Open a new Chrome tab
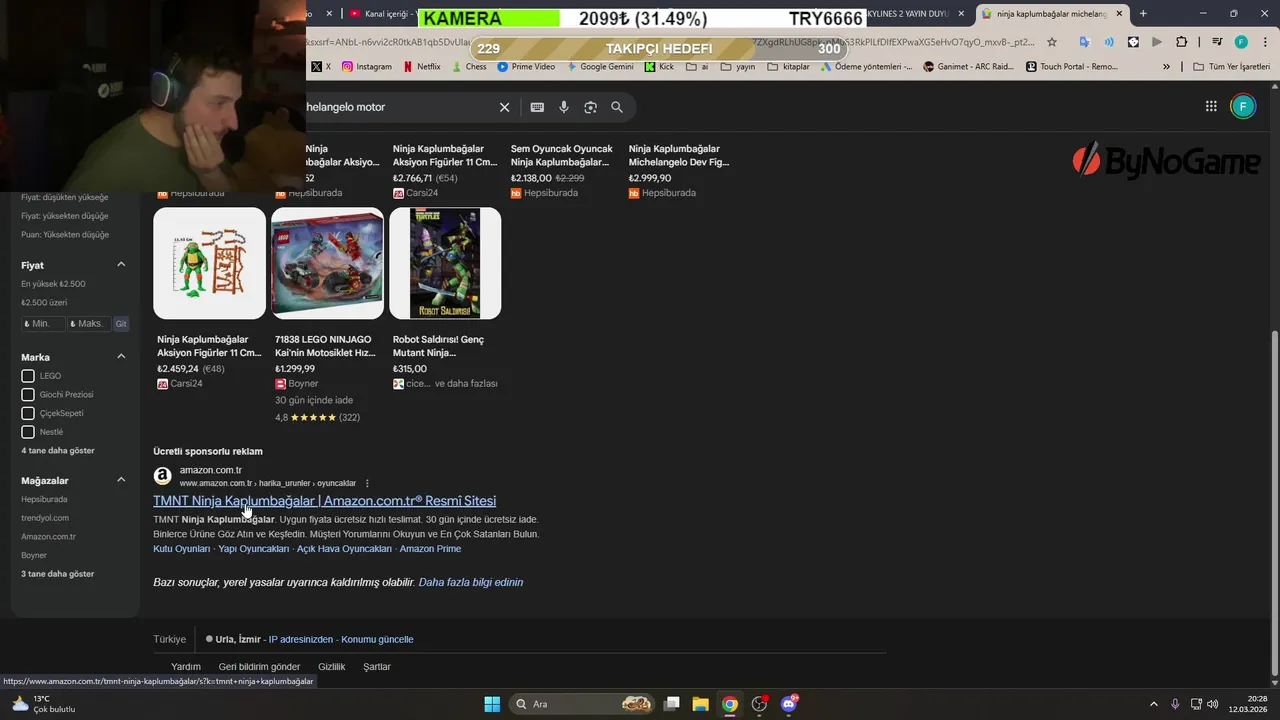 [x=1143, y=14]
